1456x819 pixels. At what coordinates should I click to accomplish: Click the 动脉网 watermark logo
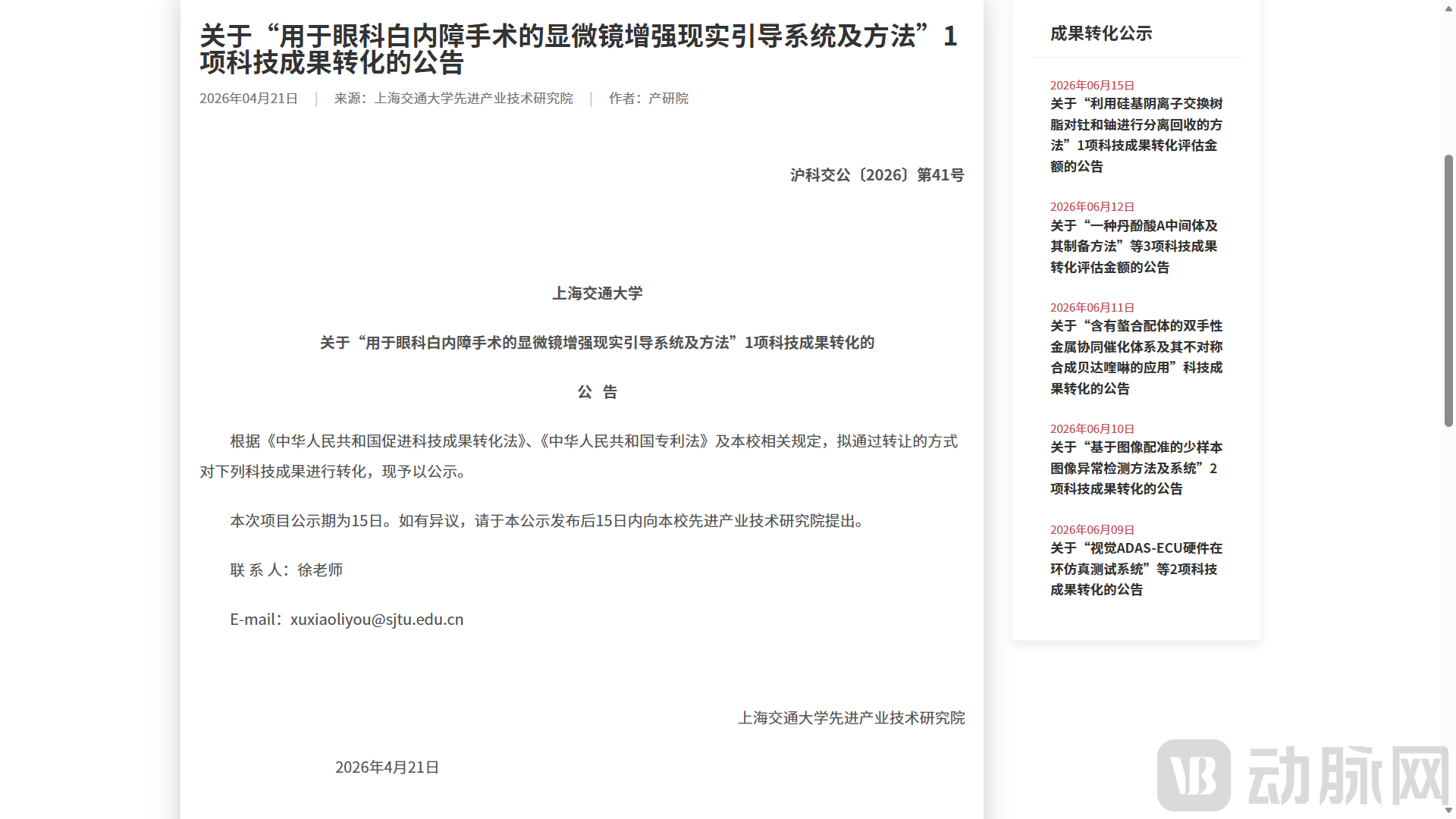1302,775
